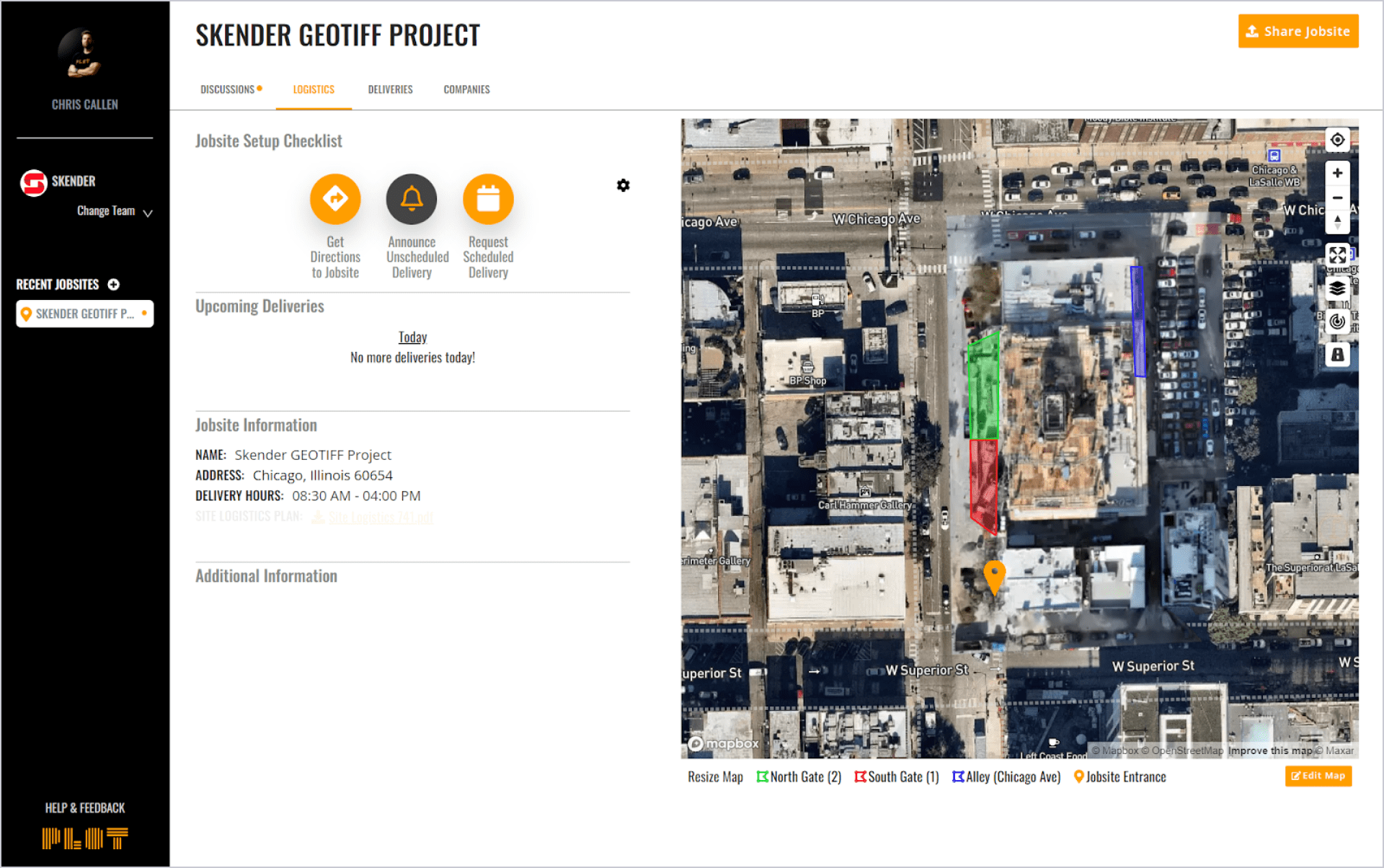Open Request Scheduled Delivery calendar icon

(x=488, y=198)
